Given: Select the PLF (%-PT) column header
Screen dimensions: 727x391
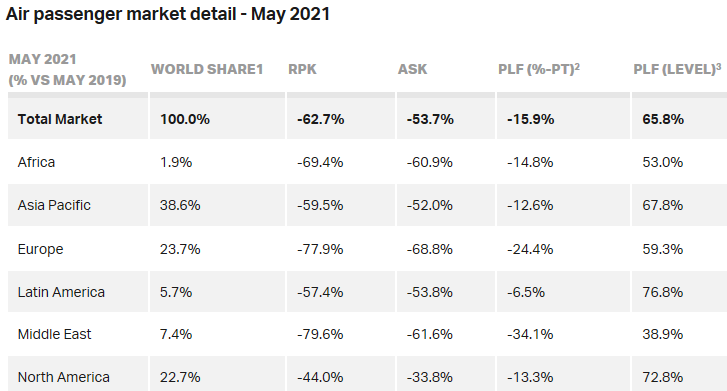Looking at the screenshot, I should coord(539,69).
